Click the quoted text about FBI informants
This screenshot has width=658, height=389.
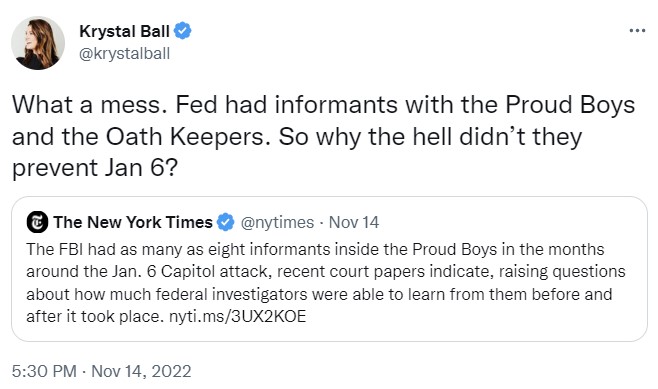[x=326, y=283]
